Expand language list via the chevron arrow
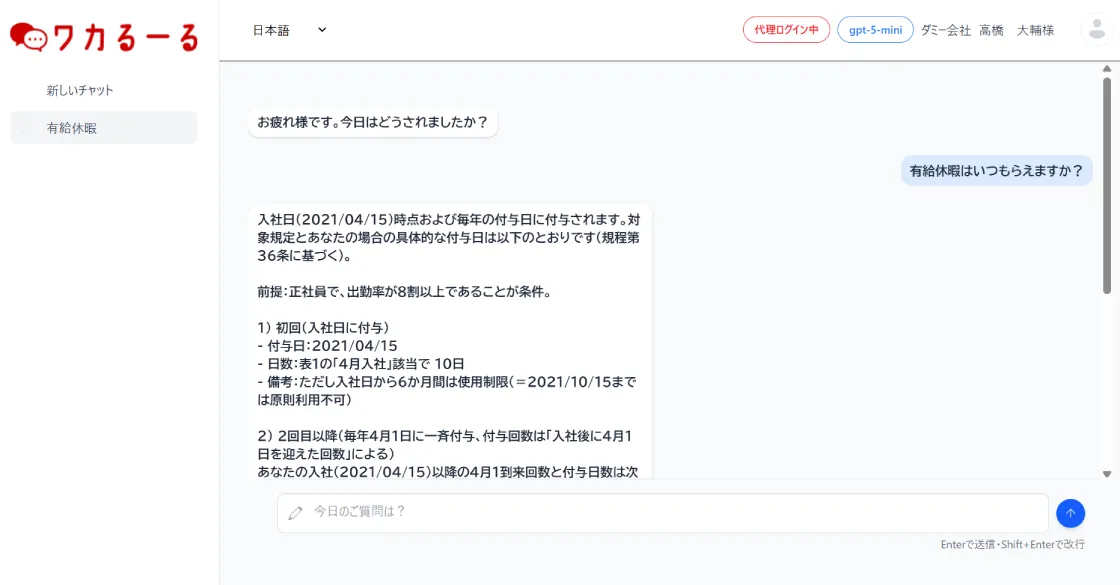 click(x=322, y=30)
